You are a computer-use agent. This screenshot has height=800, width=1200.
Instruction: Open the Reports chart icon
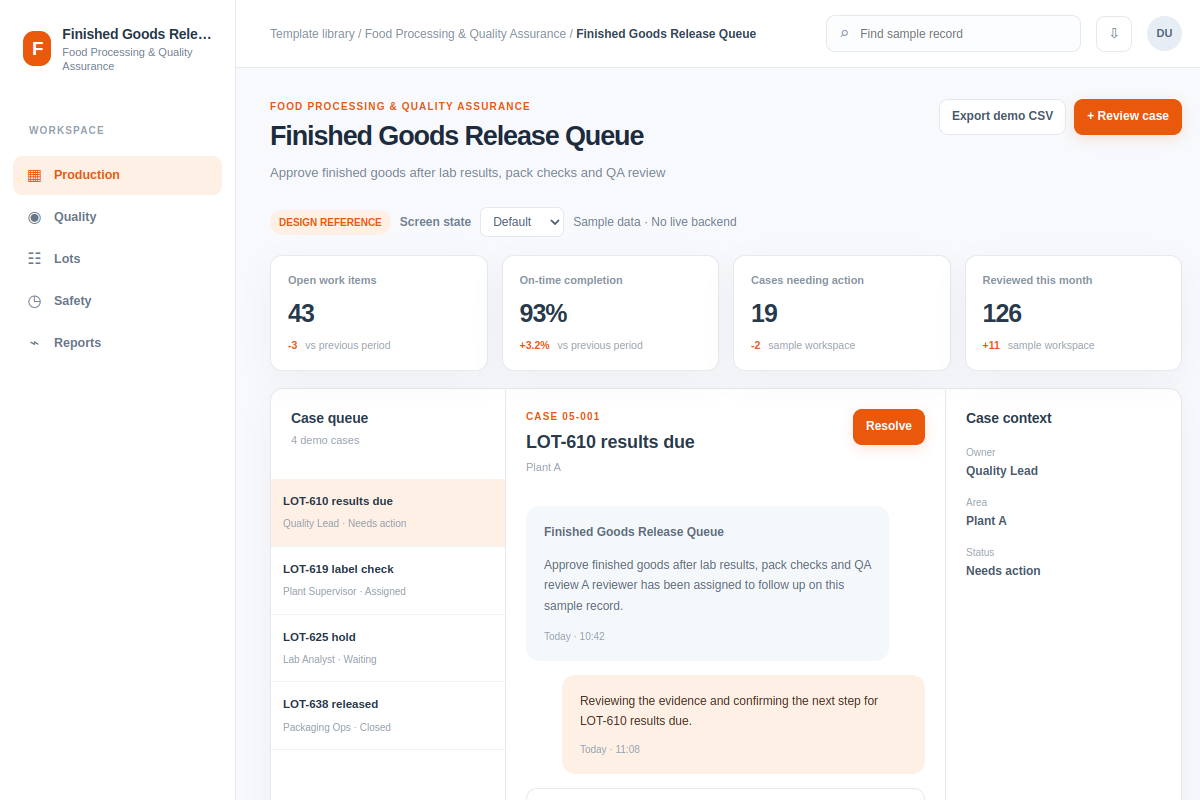[x=35, y=343]
